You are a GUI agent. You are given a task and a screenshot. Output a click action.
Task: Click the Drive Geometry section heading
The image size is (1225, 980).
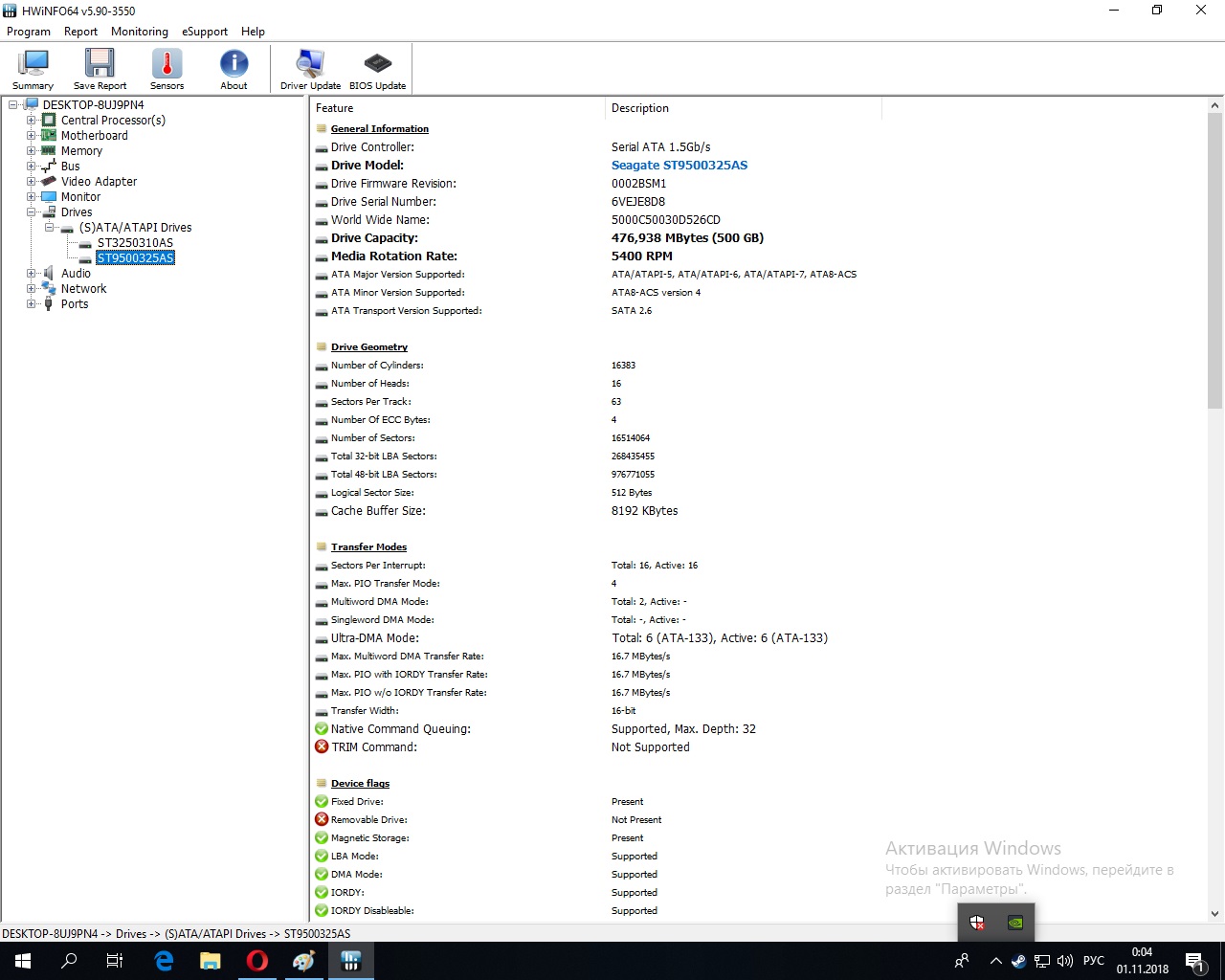pyautogui.click(x=369, y=347)
